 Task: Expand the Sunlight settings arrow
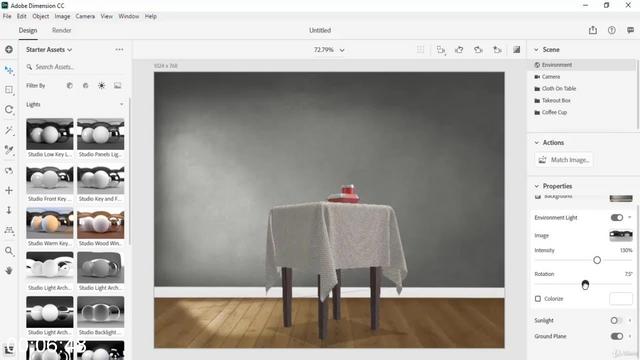(x=630, y=320)
